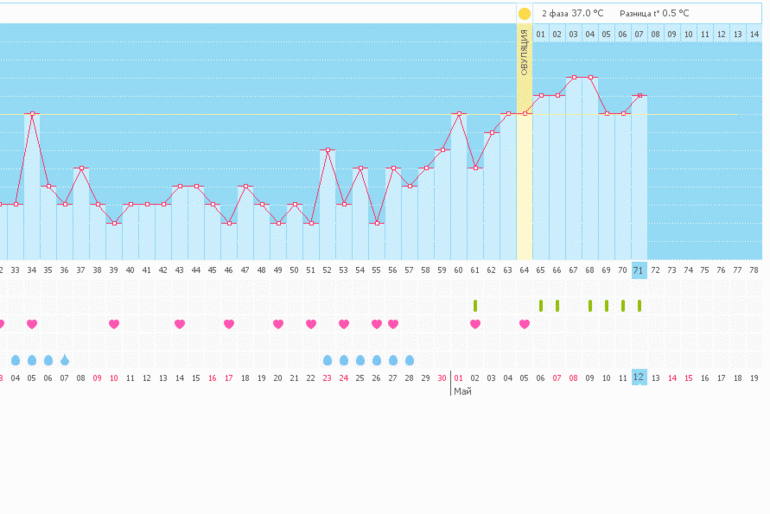Select the temperature data point on day 60

coord(459,114)
